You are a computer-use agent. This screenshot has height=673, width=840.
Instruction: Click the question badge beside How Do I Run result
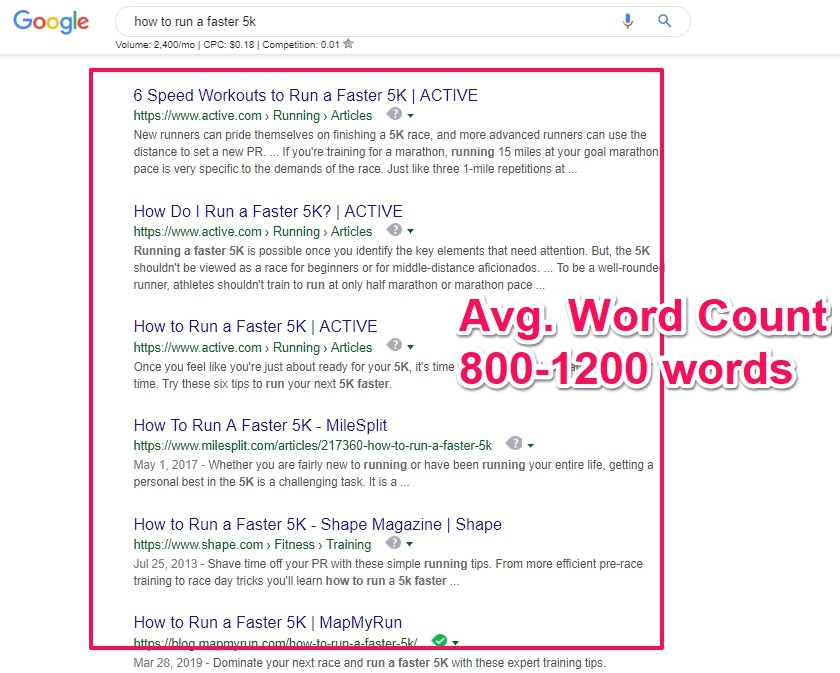[x=394, y=230]
